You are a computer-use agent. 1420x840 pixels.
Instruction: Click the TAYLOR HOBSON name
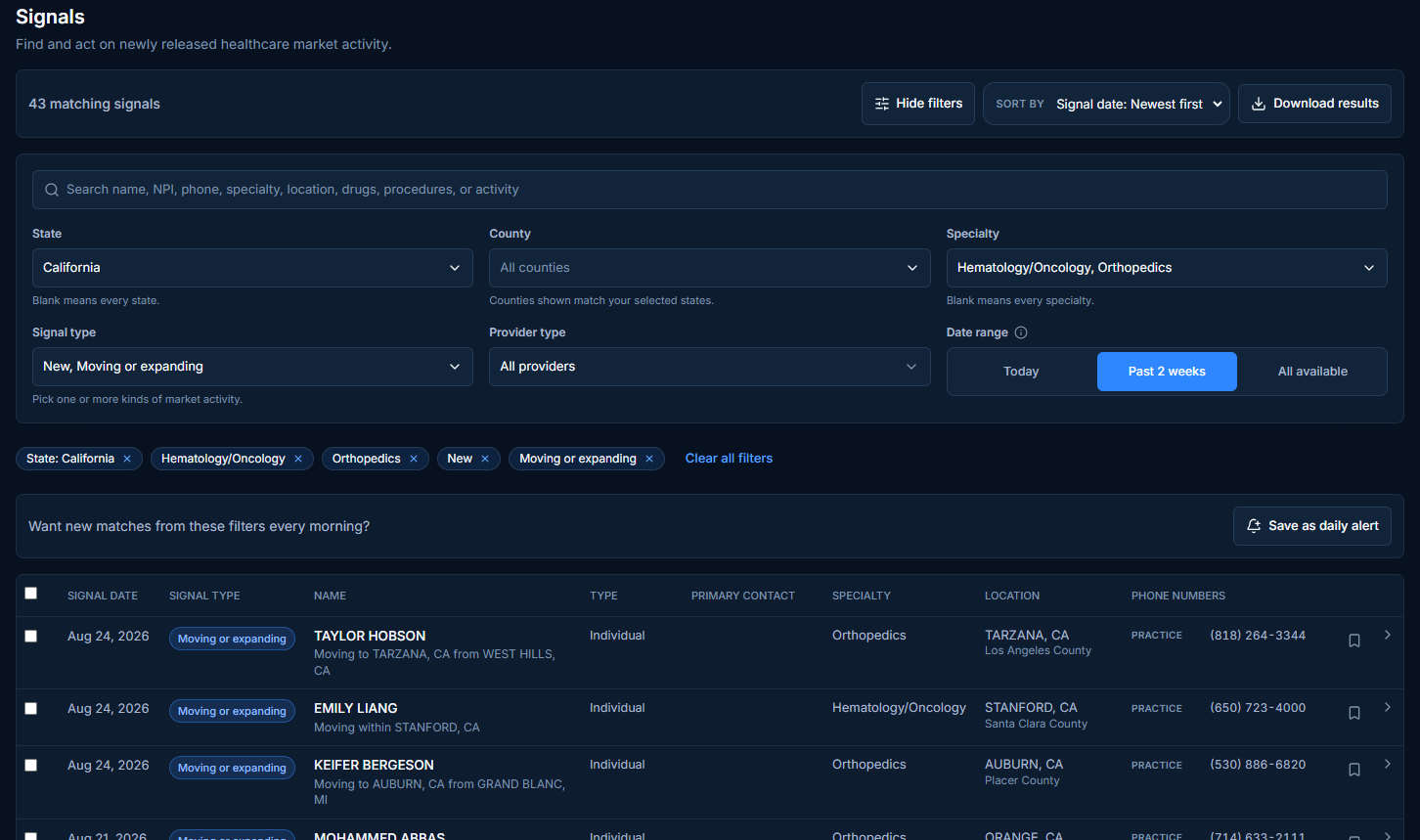[x=370, y=636]
